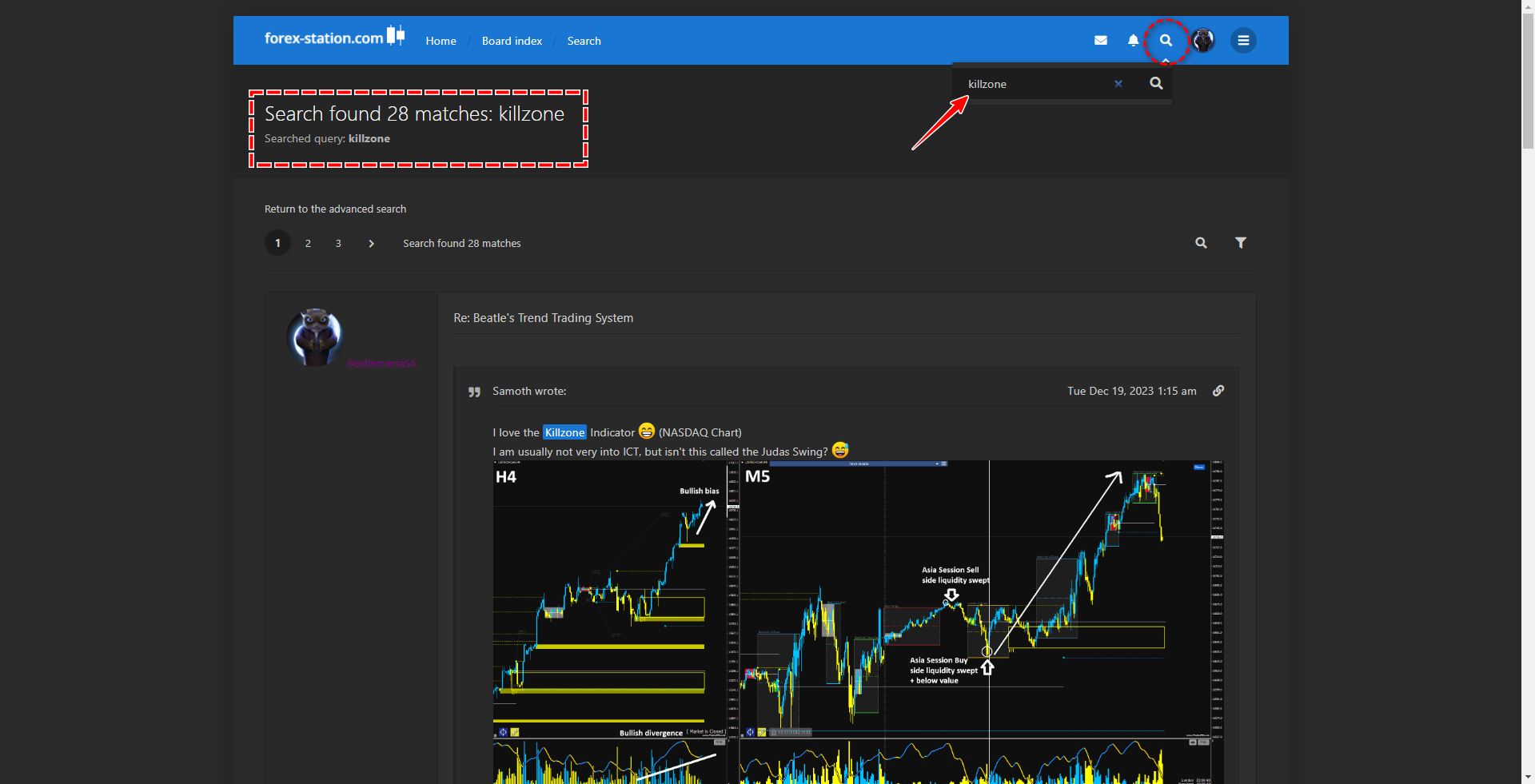Open the private messages envelope icon
Image resolution: width=1535 pixels, height=784 pixels.
pos(1101,40)
